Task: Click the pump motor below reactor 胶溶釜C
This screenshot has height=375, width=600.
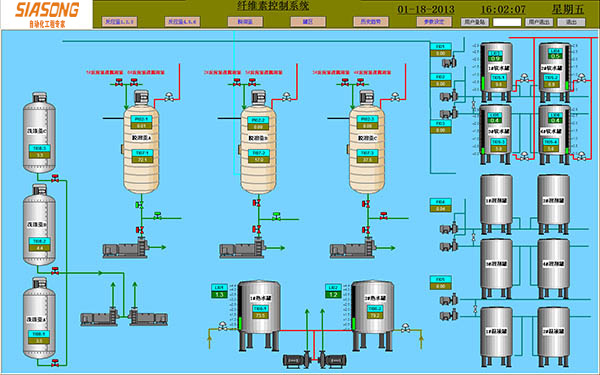Action: (352, 248)
